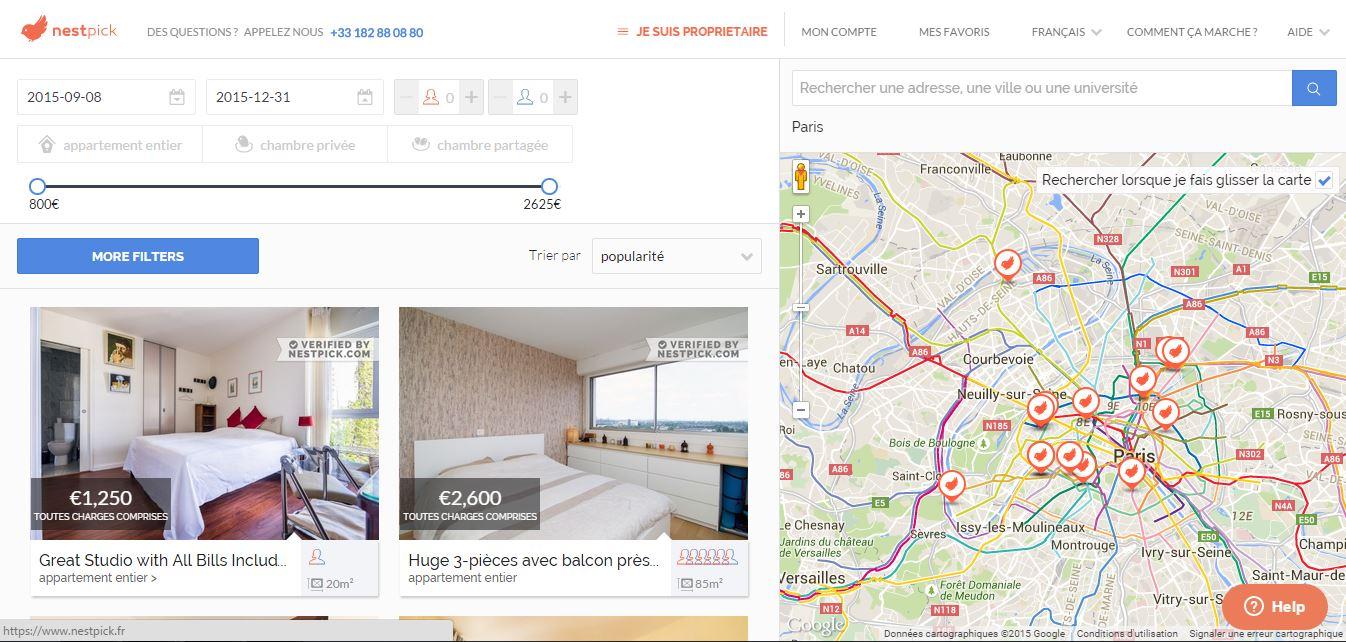Click the blue search magnifier button

tap(1314, 88)
